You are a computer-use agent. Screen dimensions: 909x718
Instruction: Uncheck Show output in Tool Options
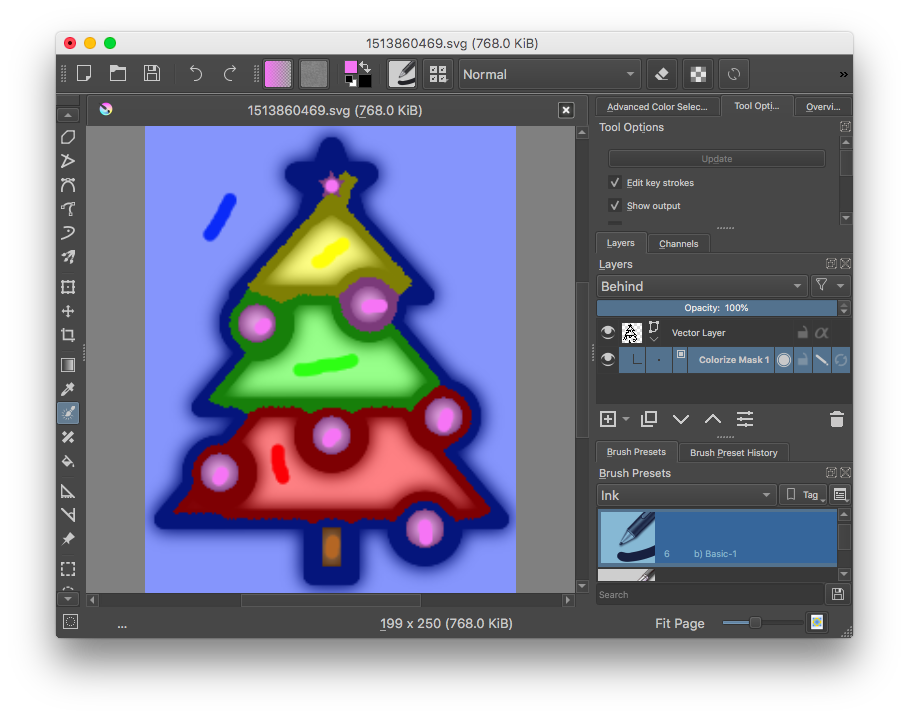click(613, 205)
